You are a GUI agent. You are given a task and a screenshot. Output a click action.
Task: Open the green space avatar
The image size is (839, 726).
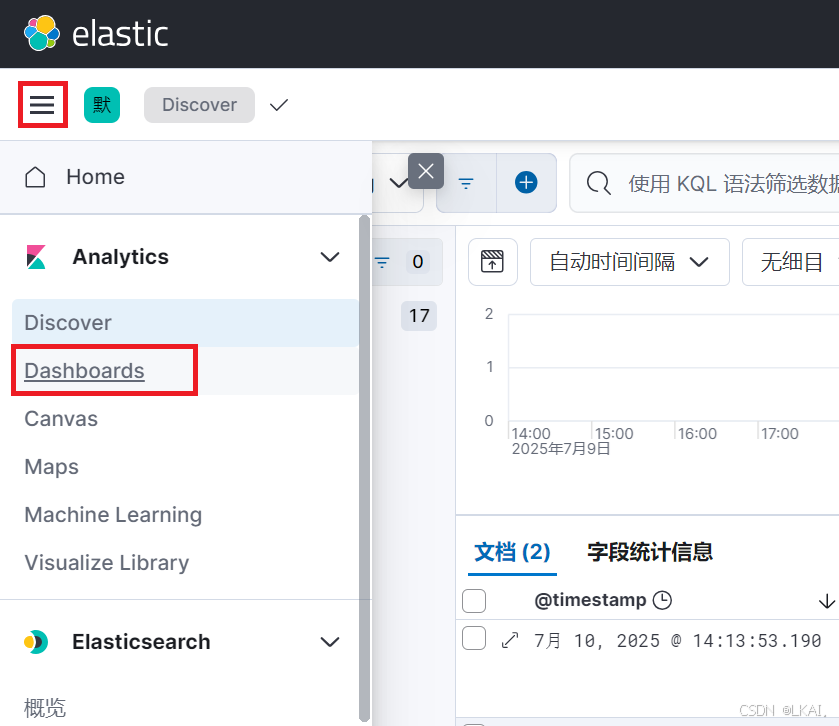[x=102, y=105]
